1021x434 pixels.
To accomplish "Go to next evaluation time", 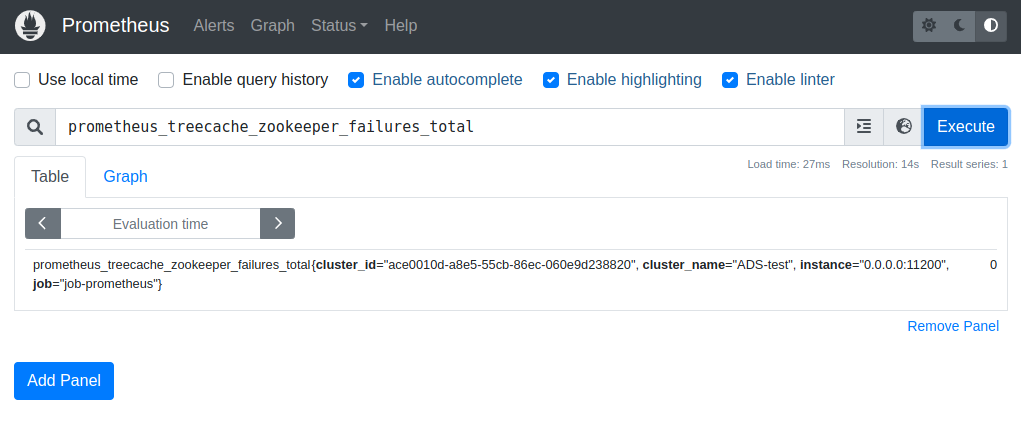I will pos(277,224).
